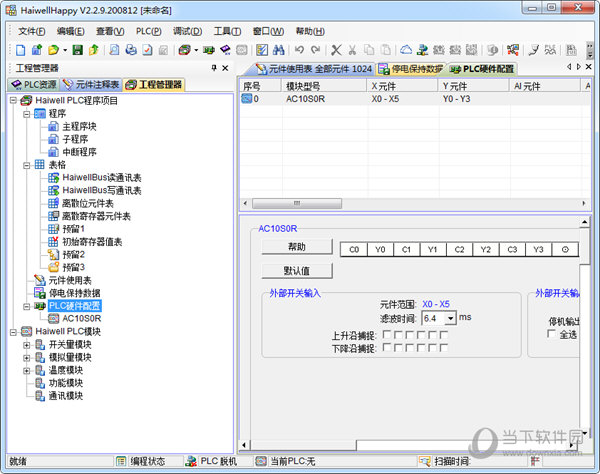600x474 pixels.
Task: Expand the 开关量模块 tree node
Action: (x=26, y=345)
